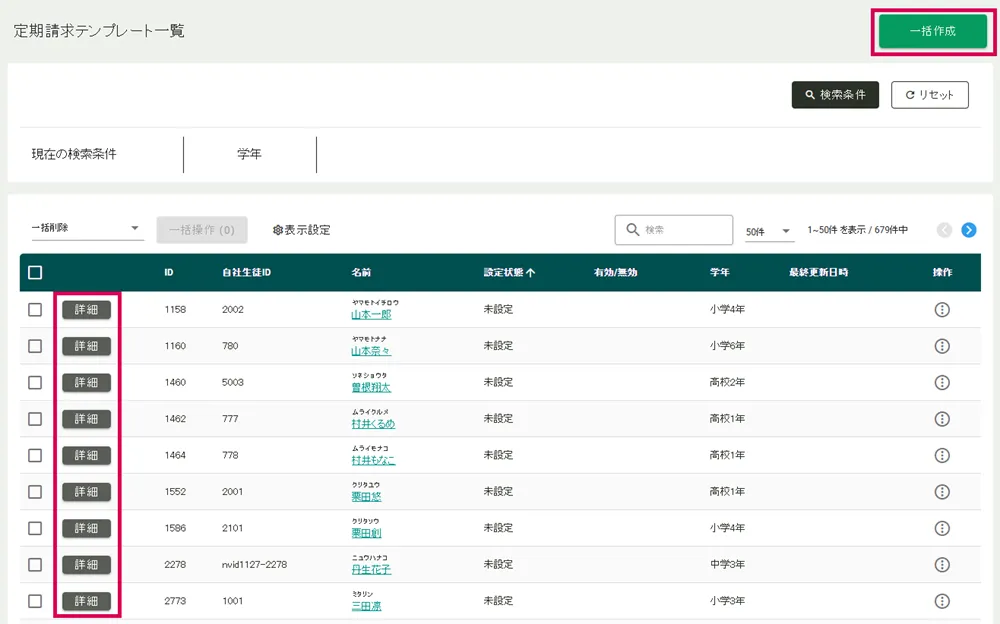
Task: Open the 50件 page size dropdown
Action: coord(768,231)
